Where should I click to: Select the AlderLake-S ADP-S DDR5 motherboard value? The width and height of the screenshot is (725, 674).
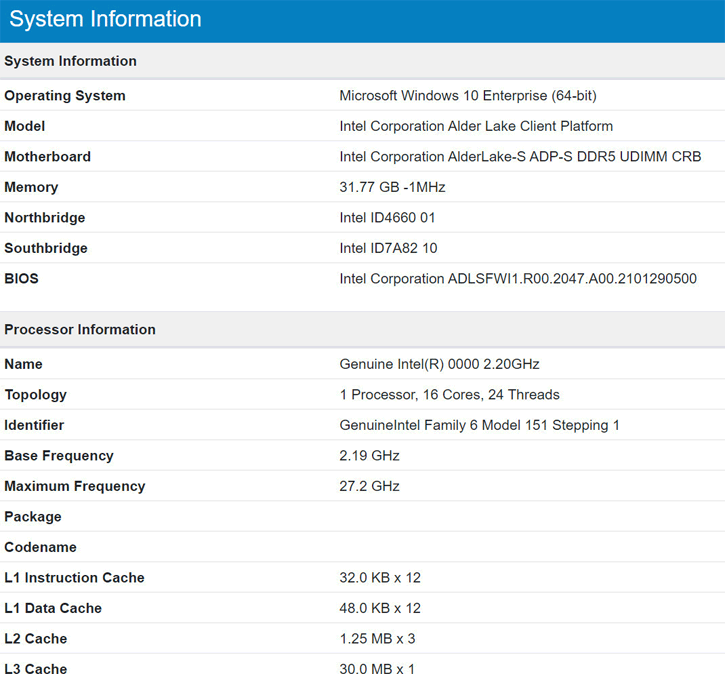[520, 157]
